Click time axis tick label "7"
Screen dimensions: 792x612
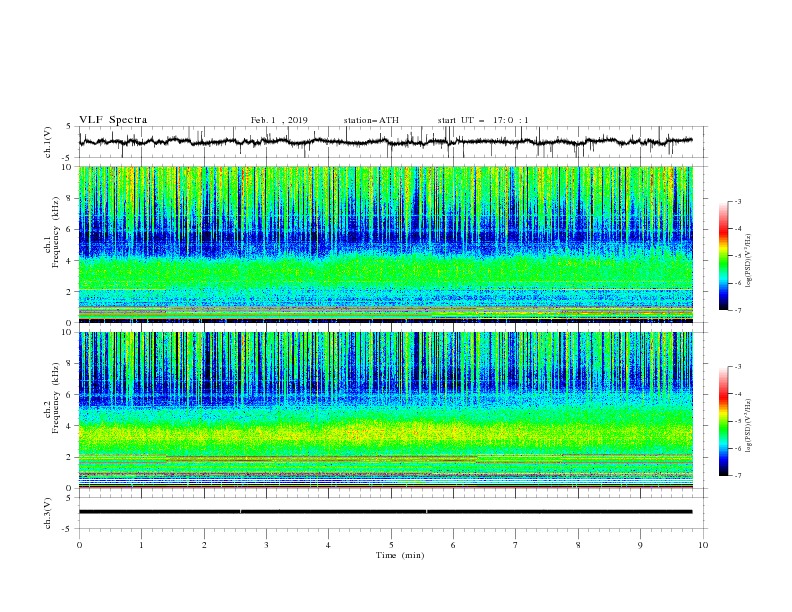[x=516, y=545]
